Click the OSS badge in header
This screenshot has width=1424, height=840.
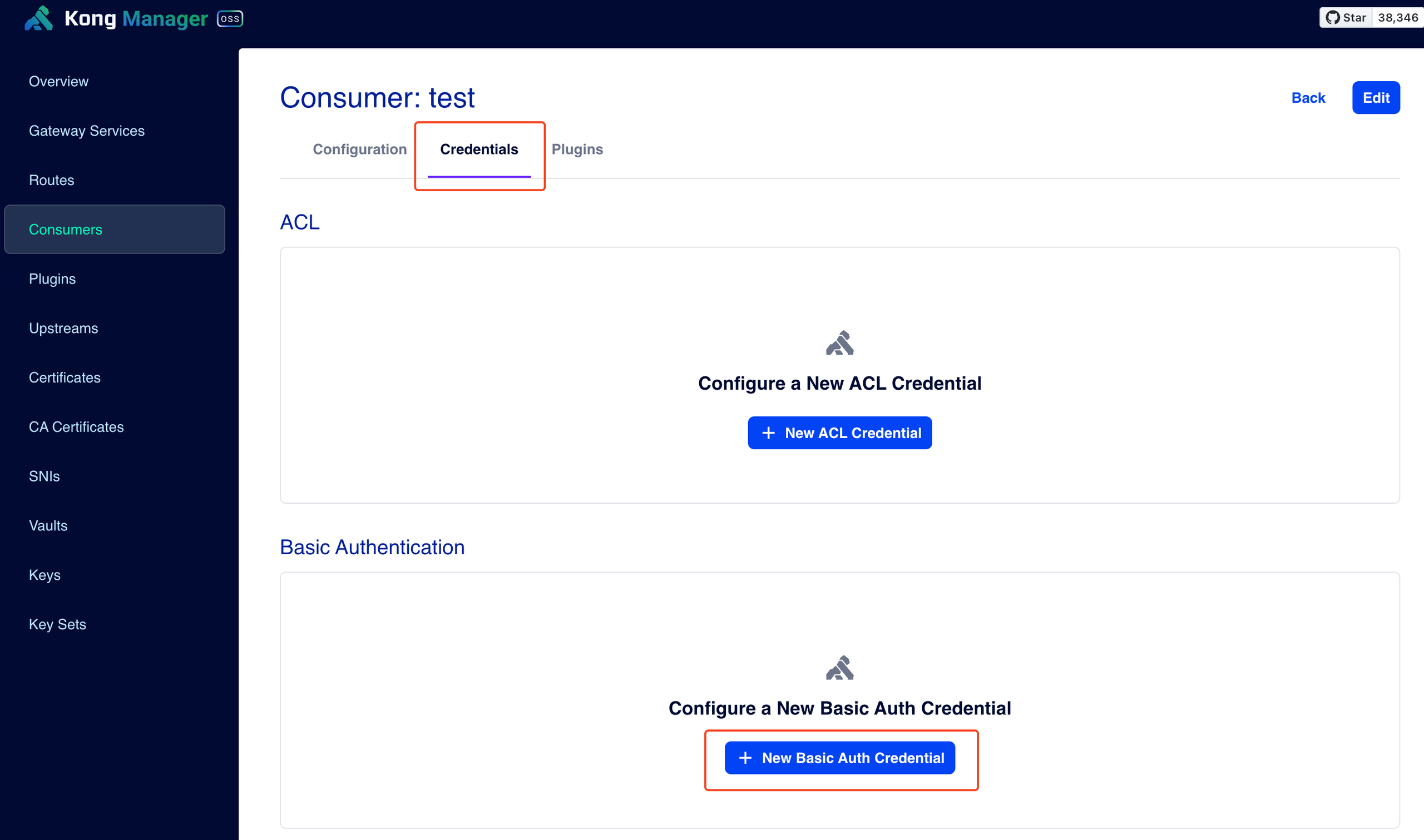pos(230,19)
